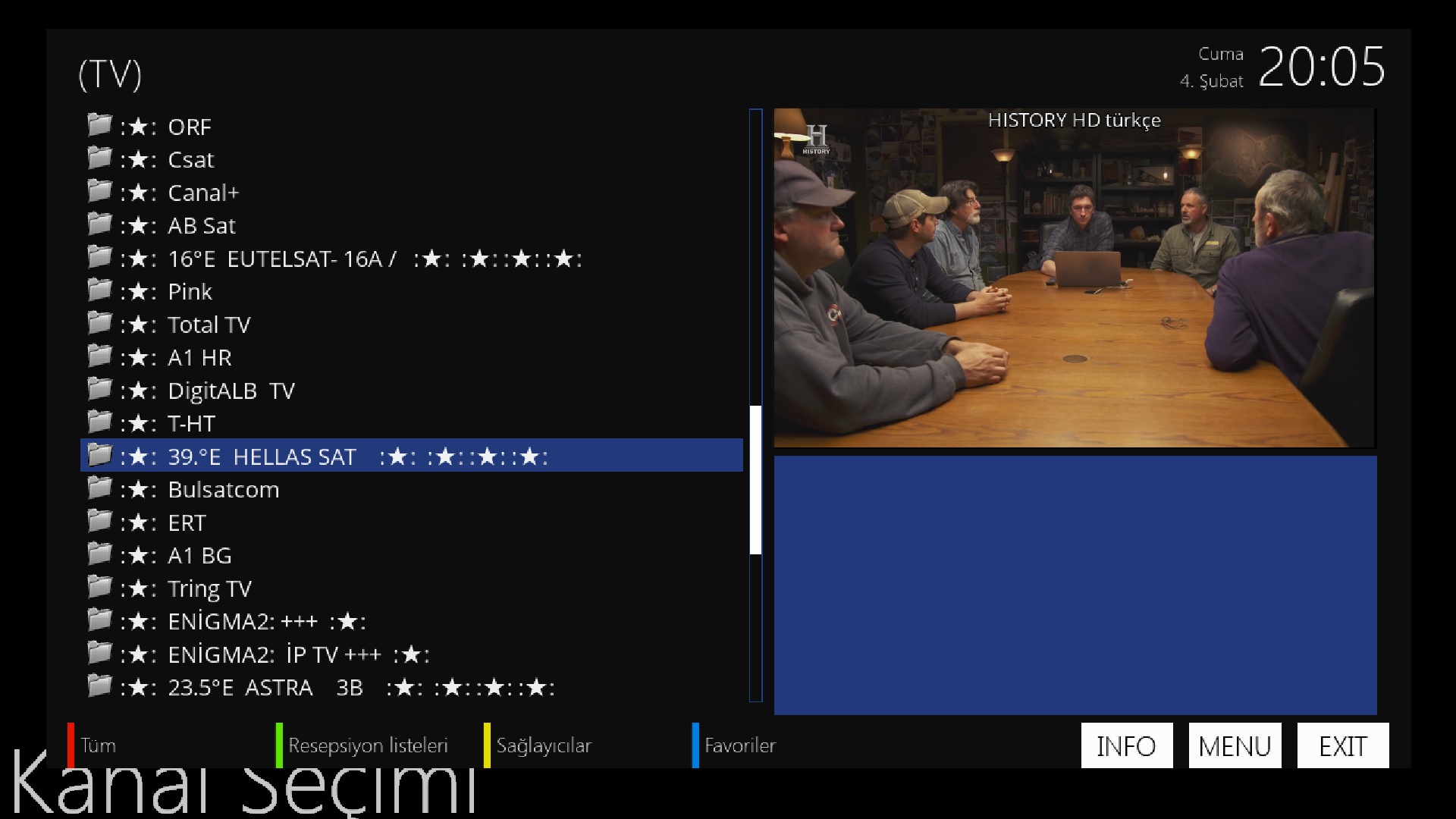Click the folder icon beside Csat
Viewport: 1456px width, 819px height.
tap(99, 158)
